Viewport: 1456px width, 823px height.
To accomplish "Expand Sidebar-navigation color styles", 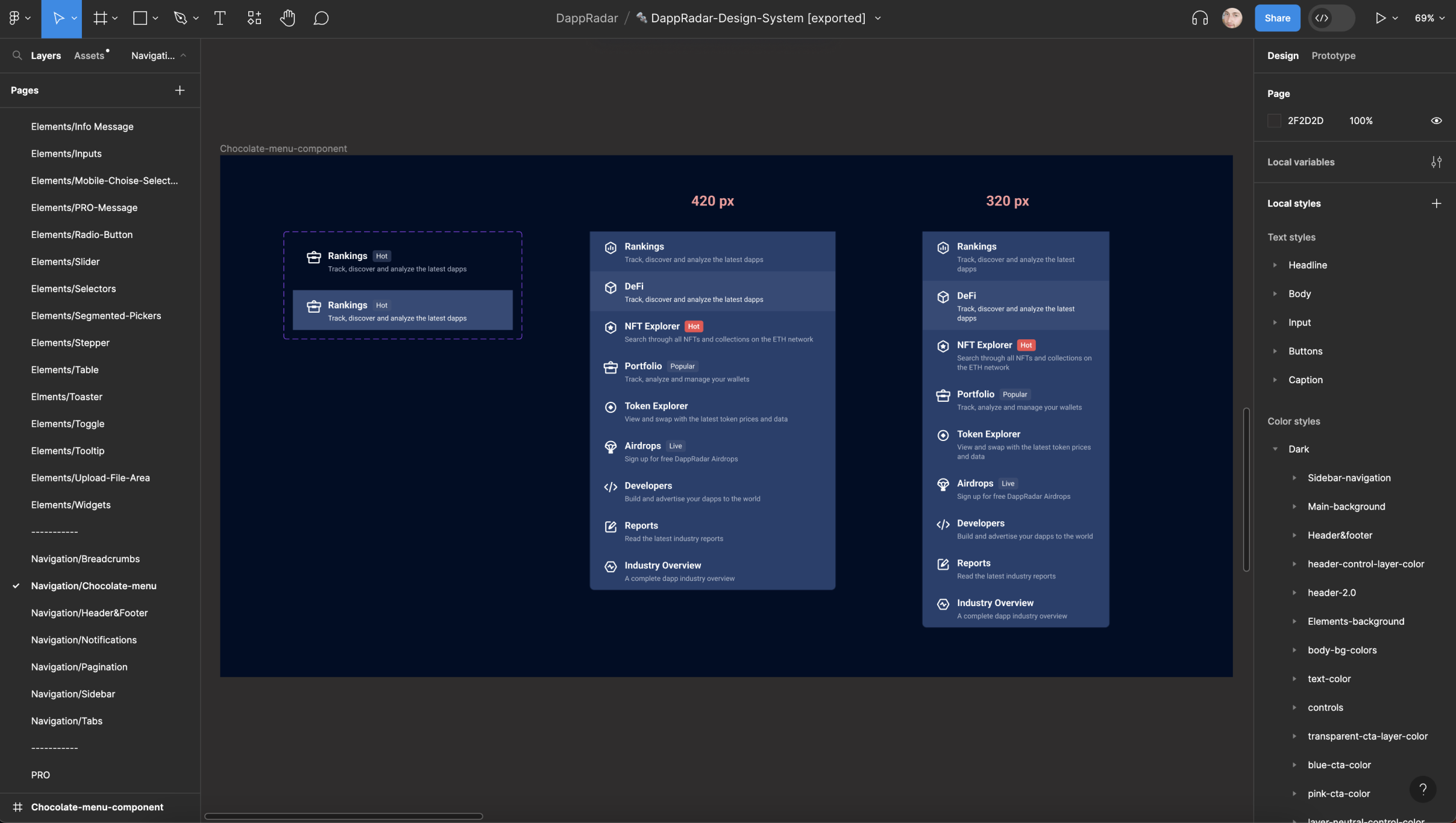I will tap(1294, 478).
